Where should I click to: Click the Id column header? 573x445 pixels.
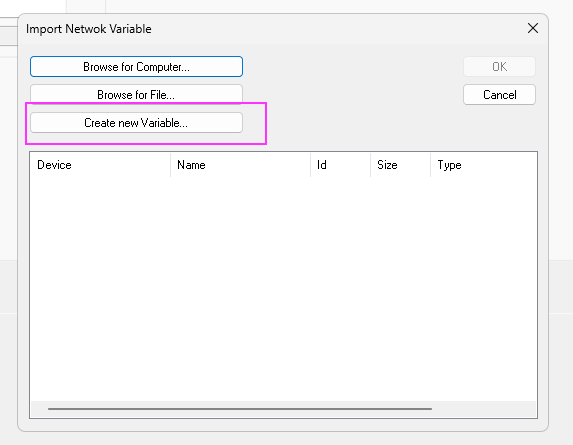pos(341,165)
